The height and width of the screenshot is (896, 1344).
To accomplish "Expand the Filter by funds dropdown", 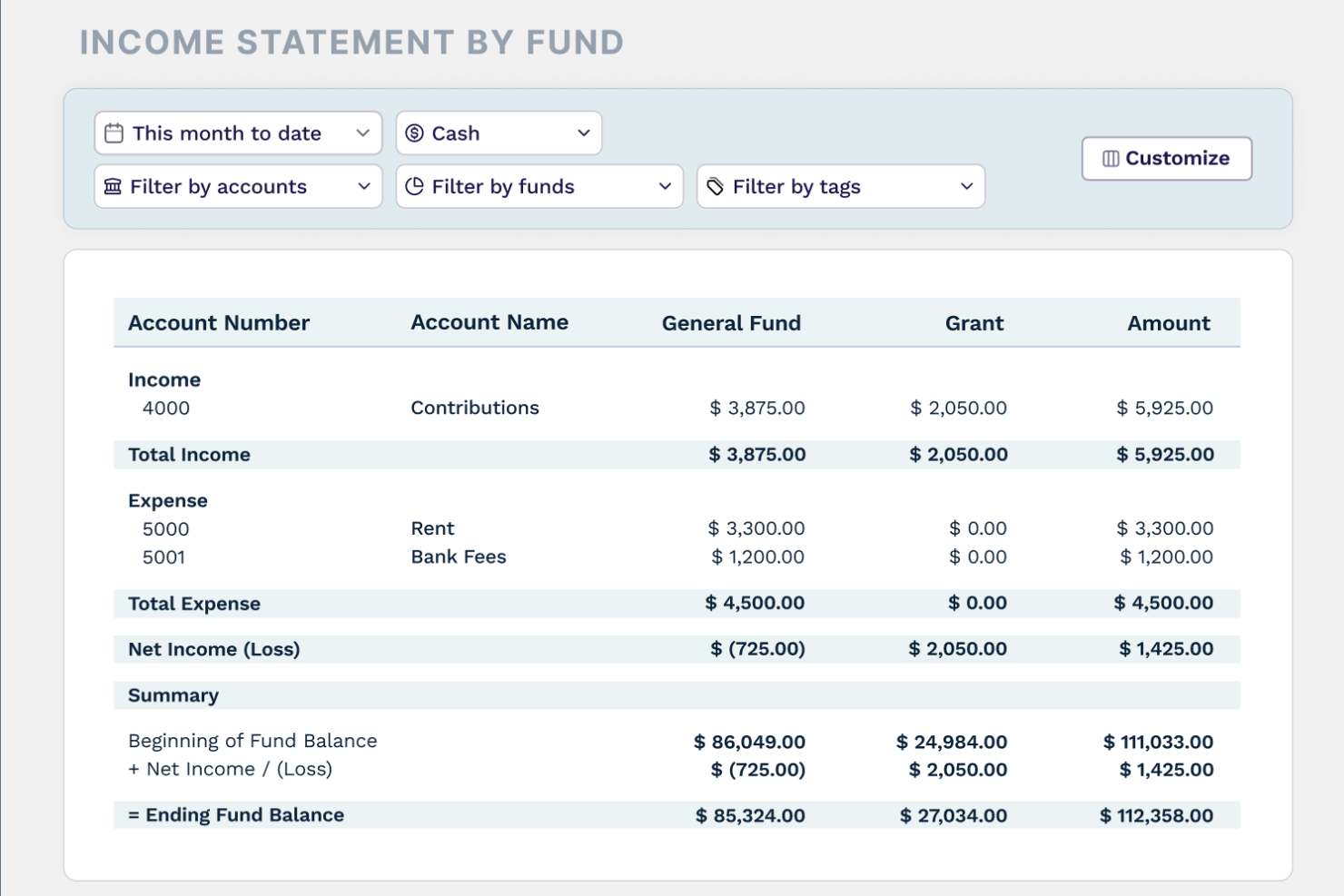I will click(539, 186).
